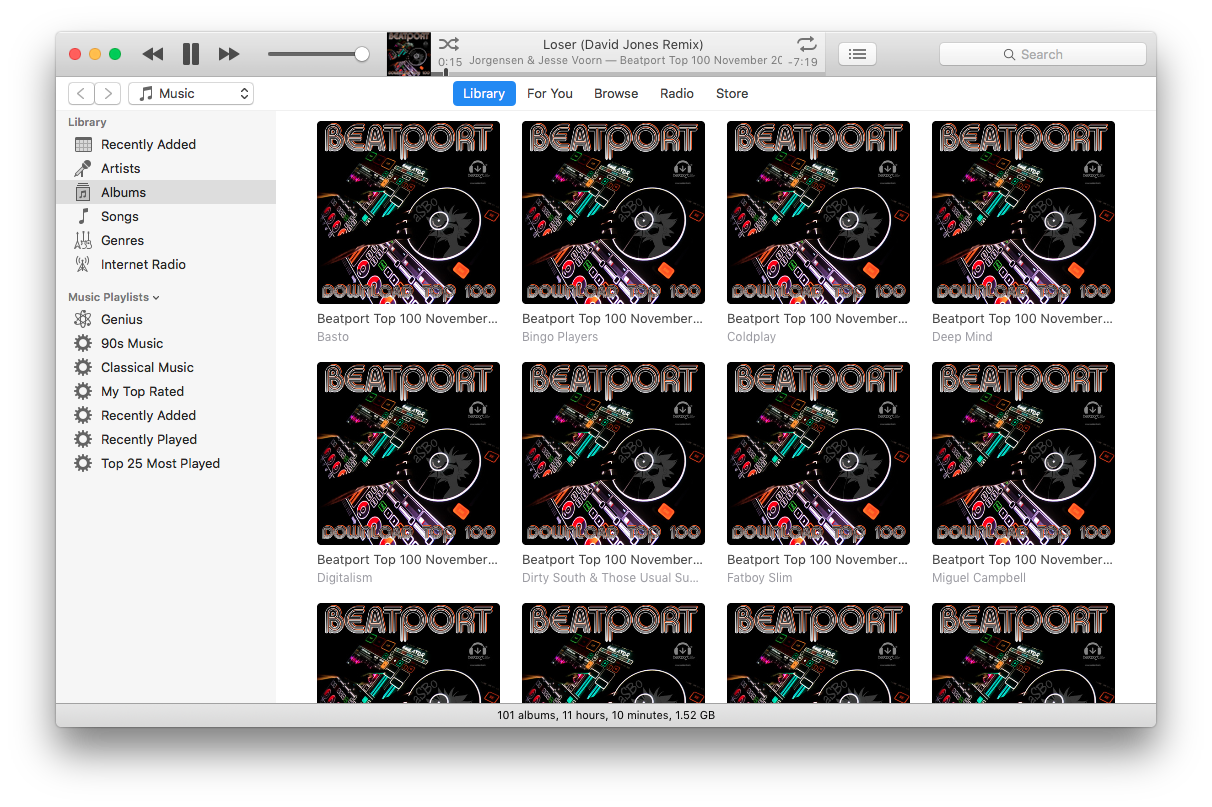Click the Genres guitar icon

pyautogui.click(x=83, y=240)
